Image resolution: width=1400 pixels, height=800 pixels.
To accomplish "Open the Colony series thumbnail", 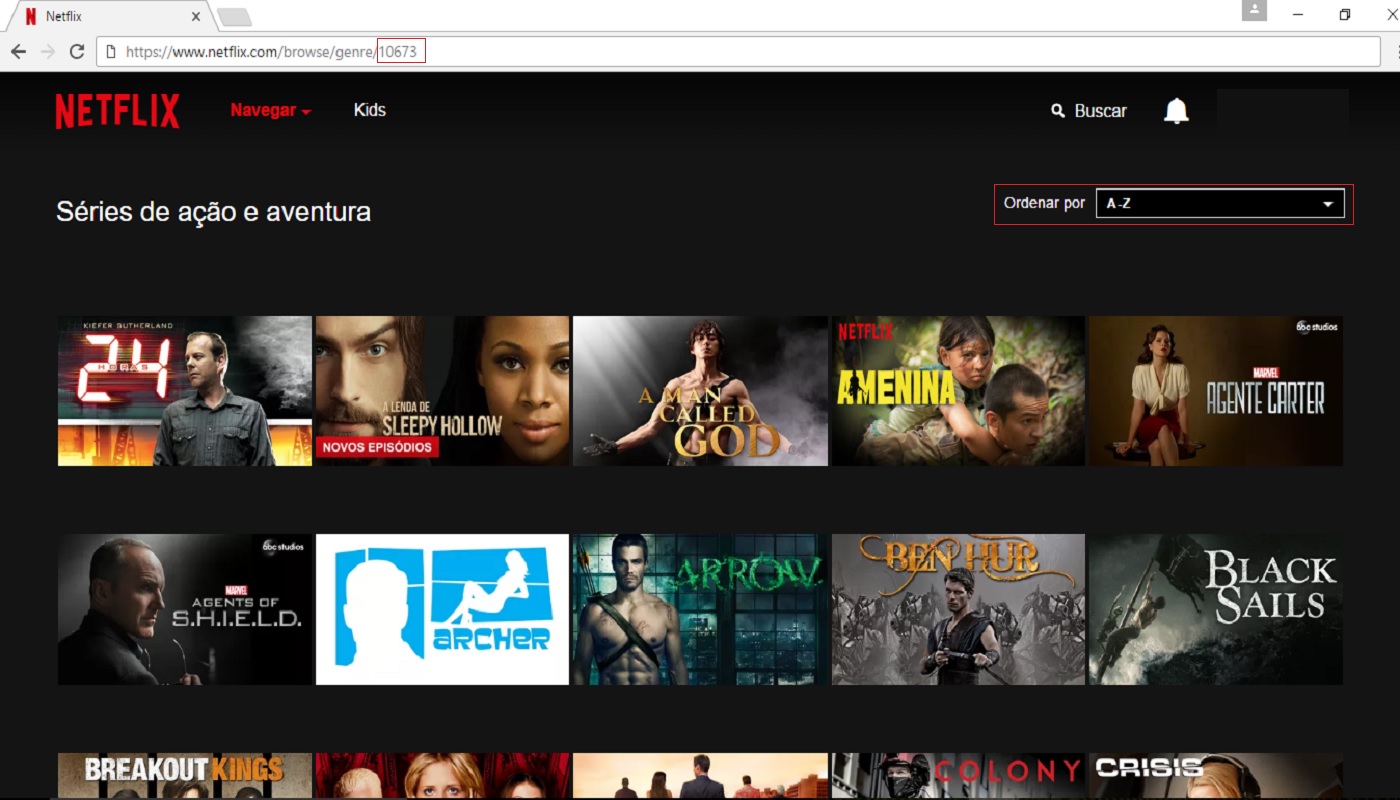I will coord(958,776).
